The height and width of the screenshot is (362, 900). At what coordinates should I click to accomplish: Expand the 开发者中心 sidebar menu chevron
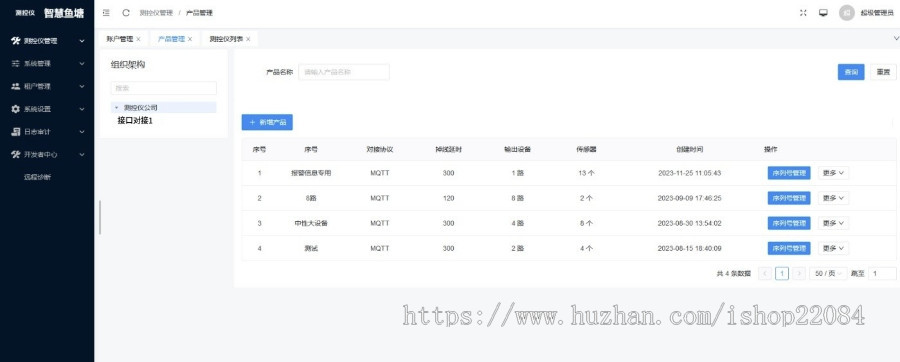(x=82, y=154)
